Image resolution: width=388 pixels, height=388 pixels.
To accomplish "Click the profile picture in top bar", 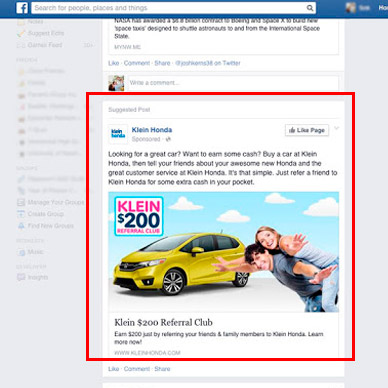I will [x=351, y=8].
